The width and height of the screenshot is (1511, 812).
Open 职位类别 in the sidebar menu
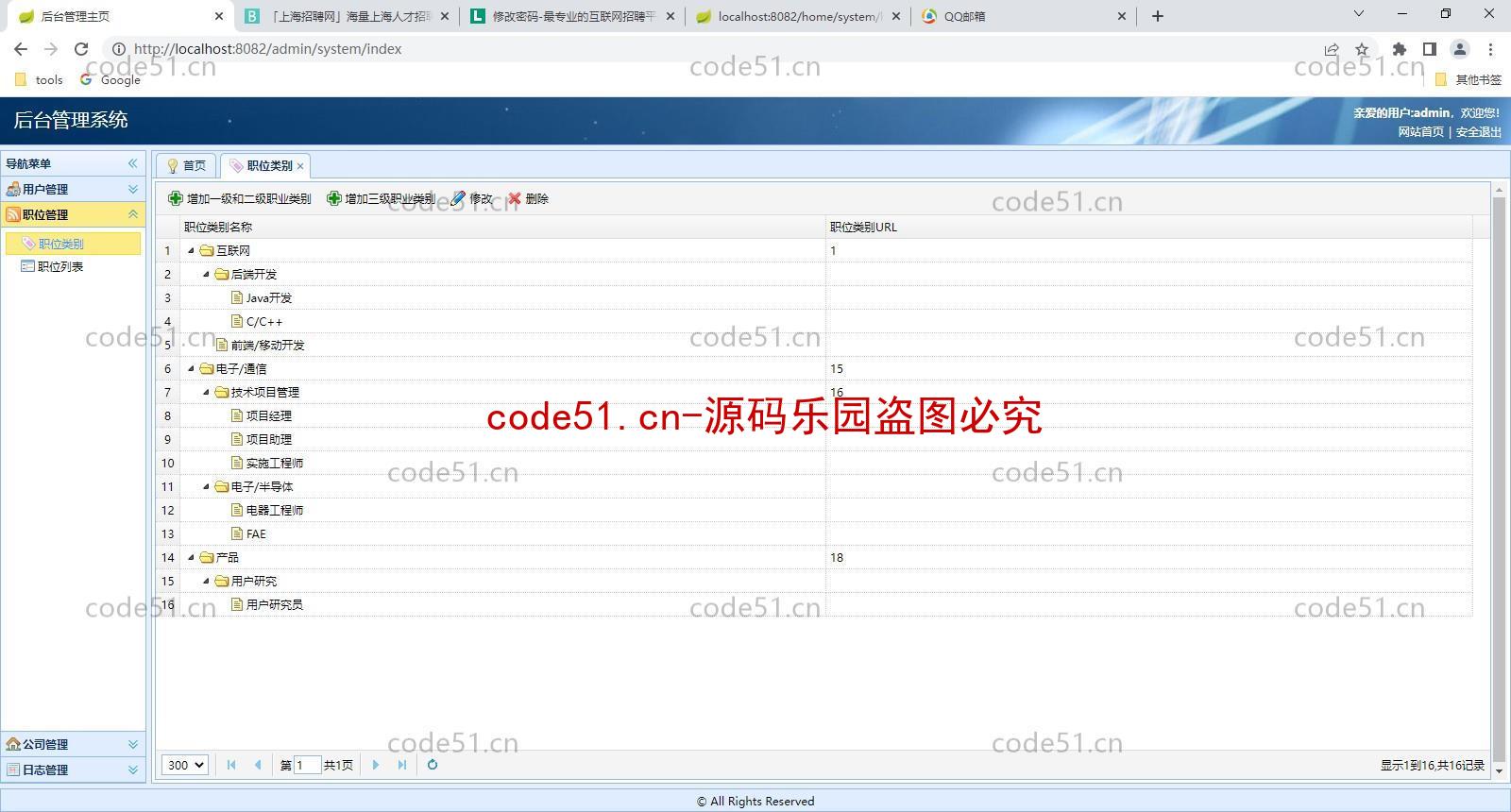pyautogui.click(x=73, y=244)
